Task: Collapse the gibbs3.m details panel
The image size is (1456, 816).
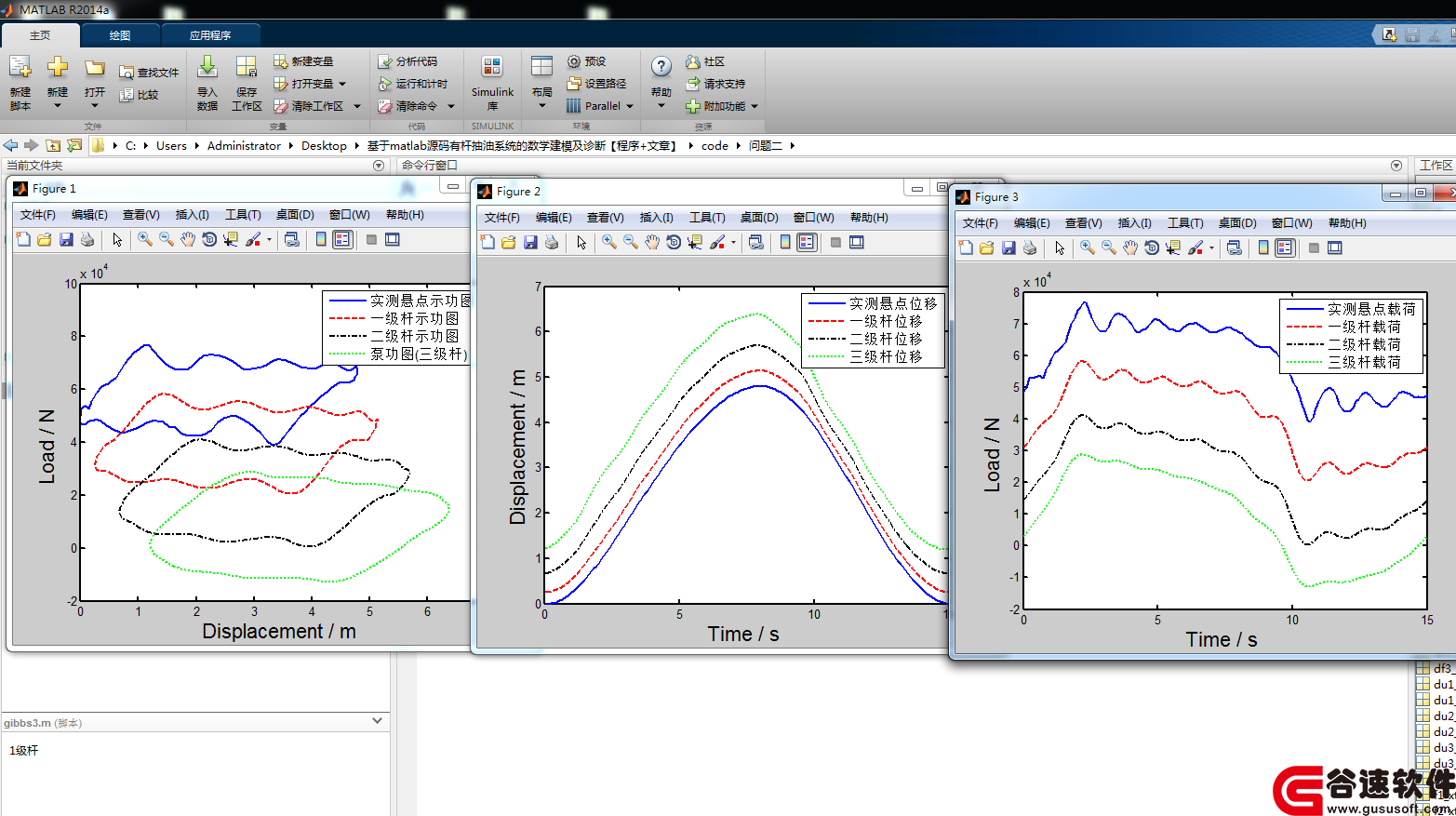Action: click(x=377, y=721)
